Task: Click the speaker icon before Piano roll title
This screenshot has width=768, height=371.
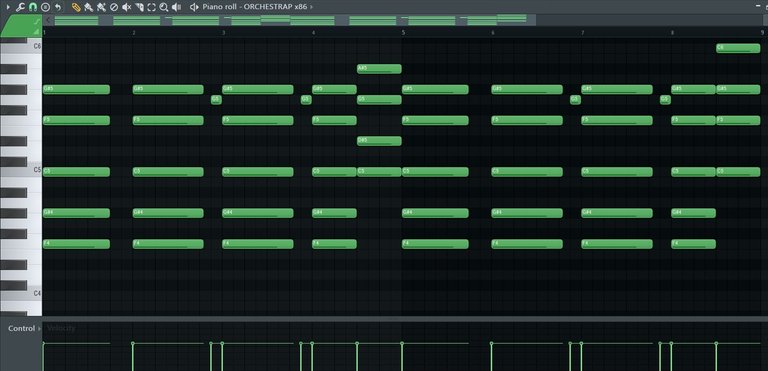Action: click(x=194, y=7)
